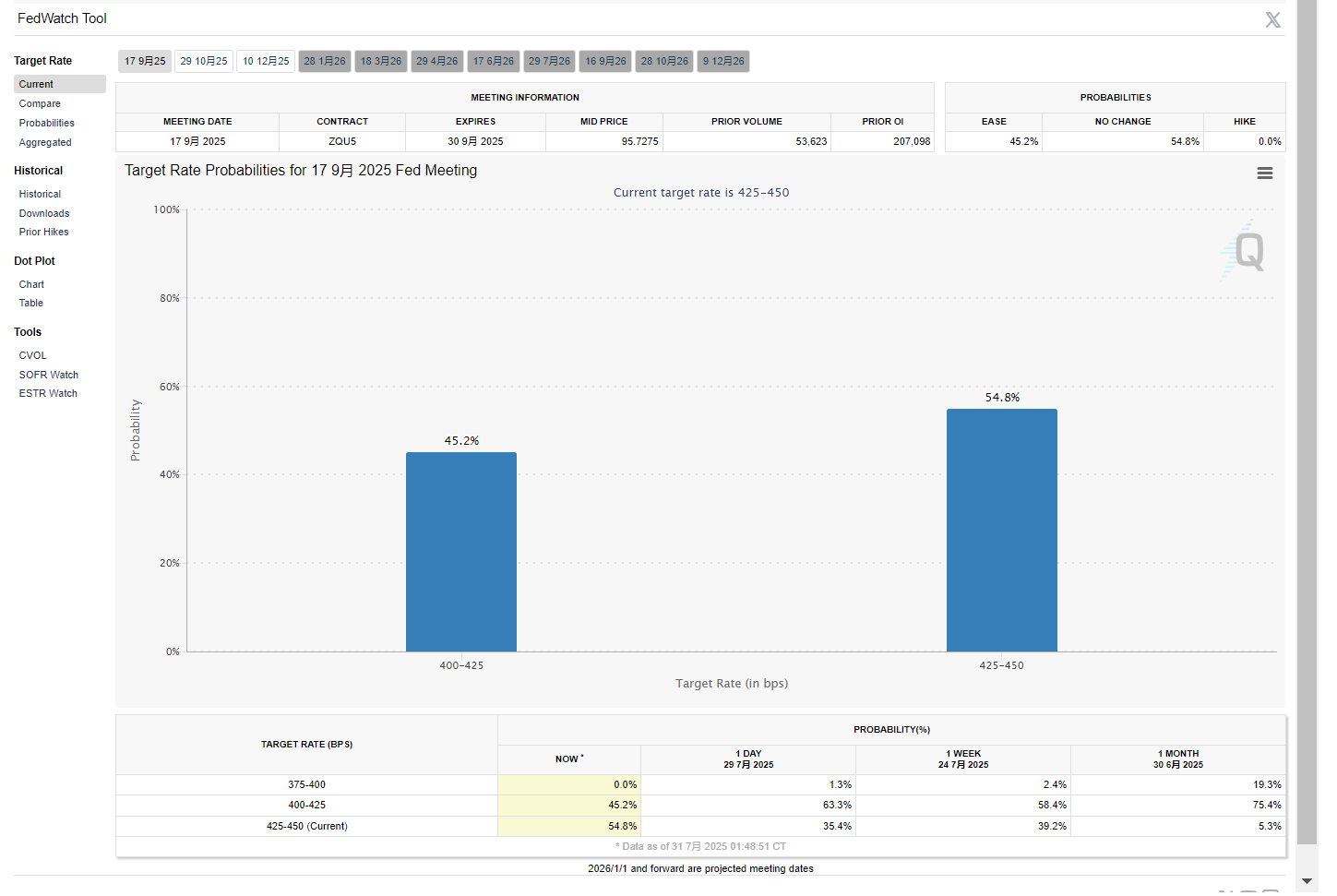Click the 400-425 probability bar

[x=461, y=552]
